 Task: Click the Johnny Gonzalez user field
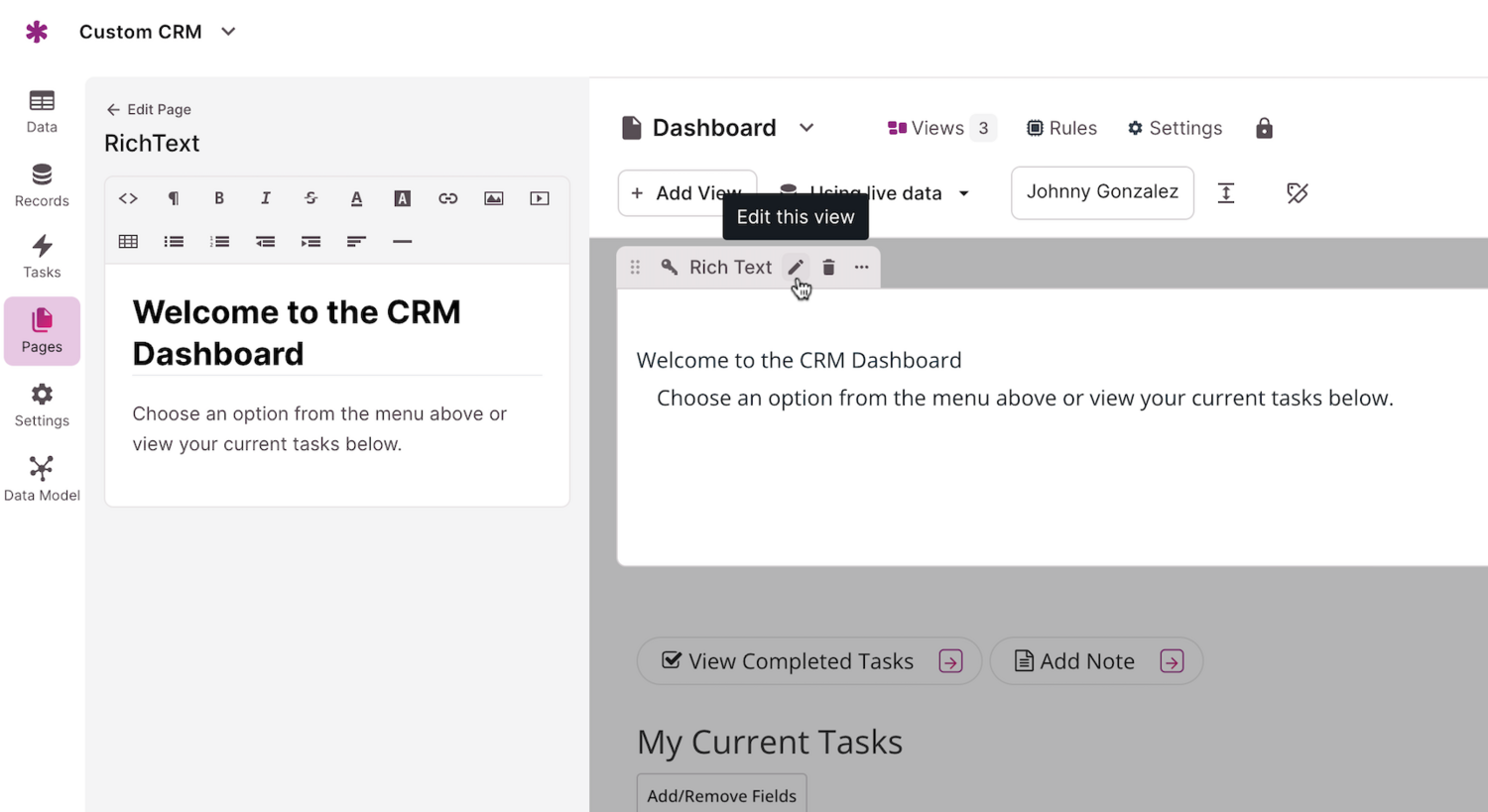coord(1101,192)
